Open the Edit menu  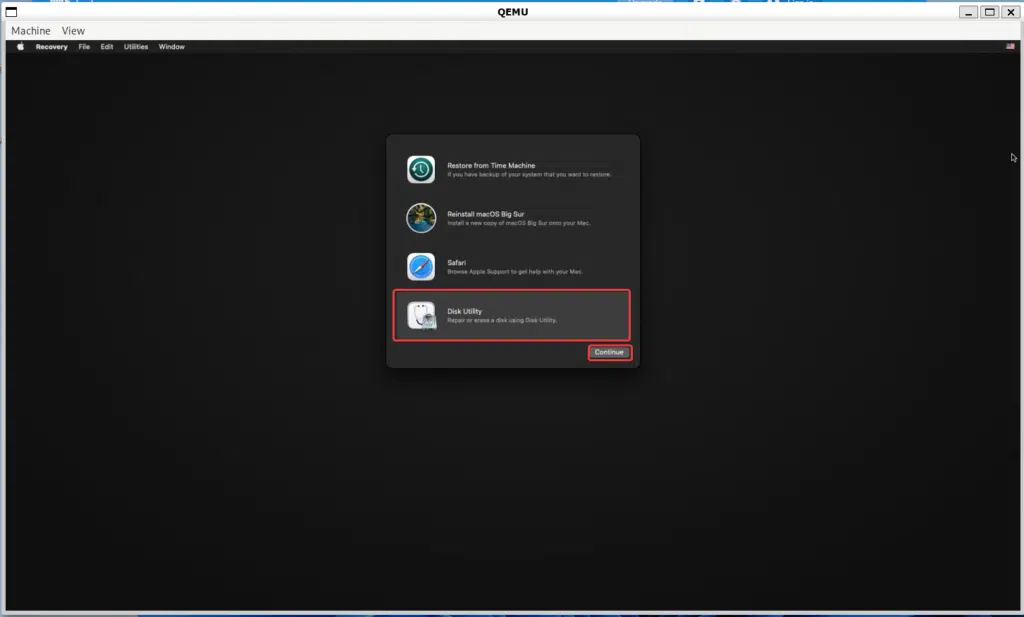click(107, 46)
